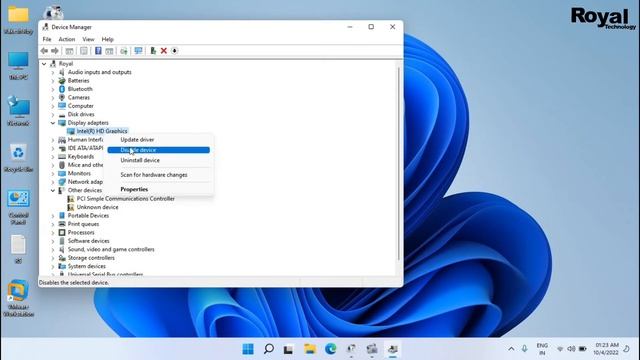
Task: Expand Sound, video and game controllers
Action: (53, 249)
